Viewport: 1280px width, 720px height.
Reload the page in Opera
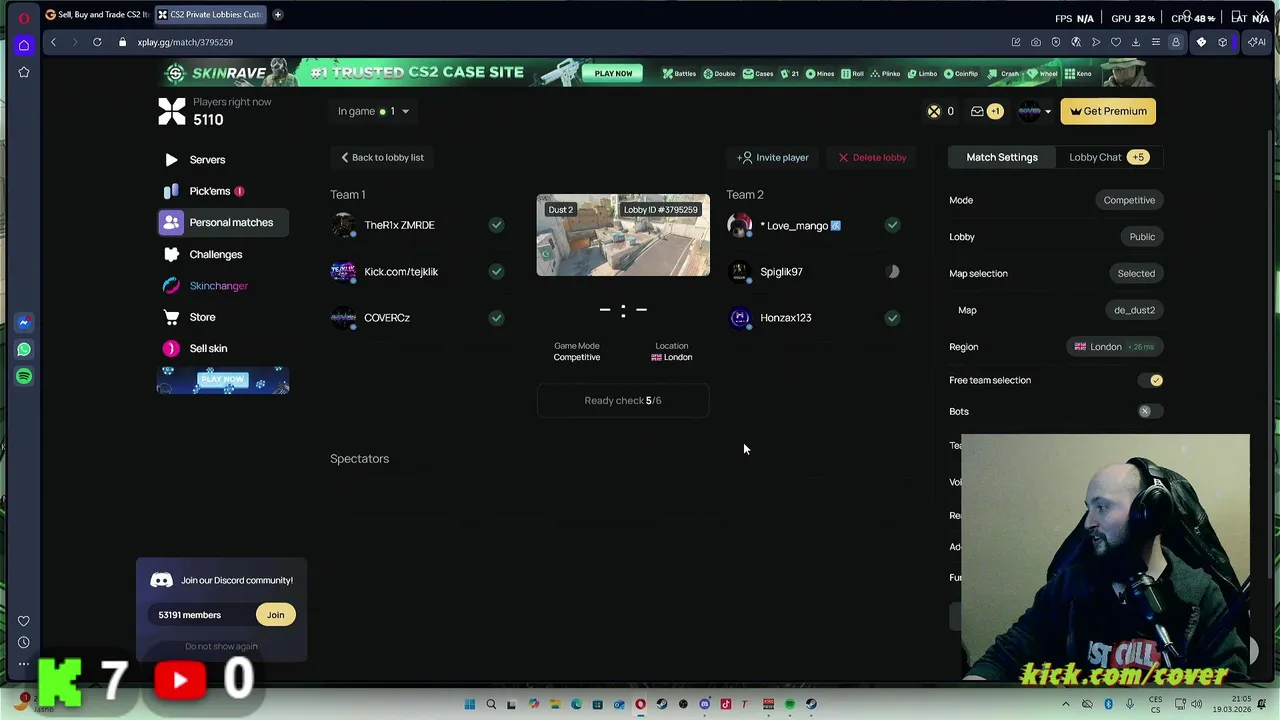(x=97, y=42)
